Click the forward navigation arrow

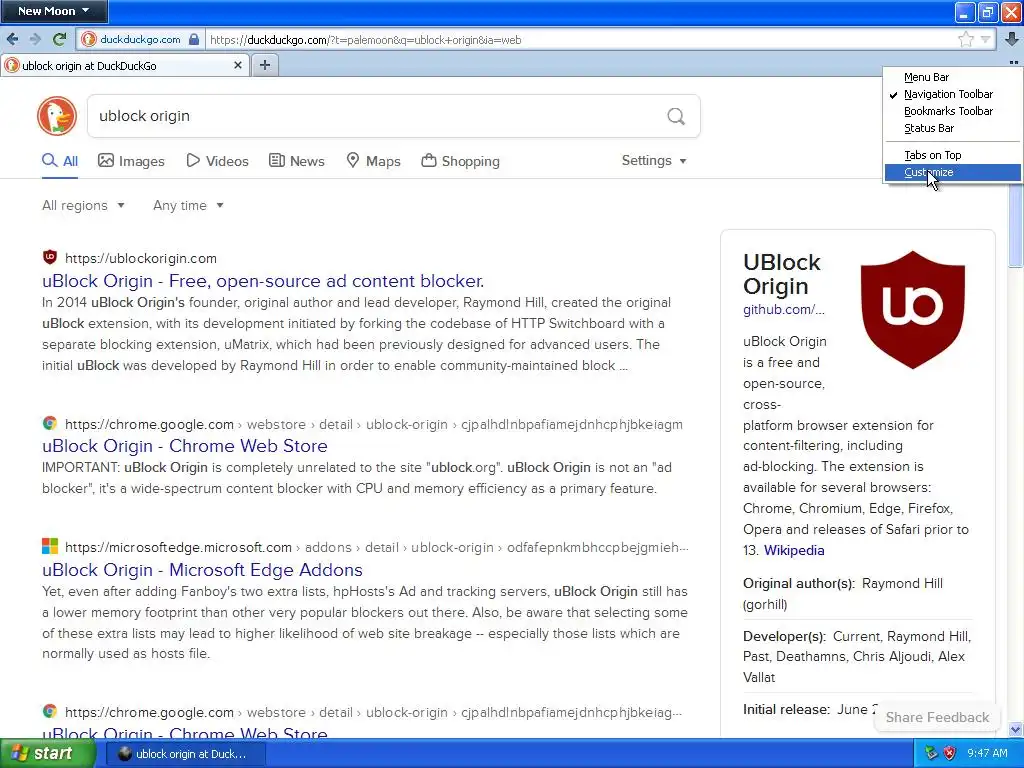(35, 39)
